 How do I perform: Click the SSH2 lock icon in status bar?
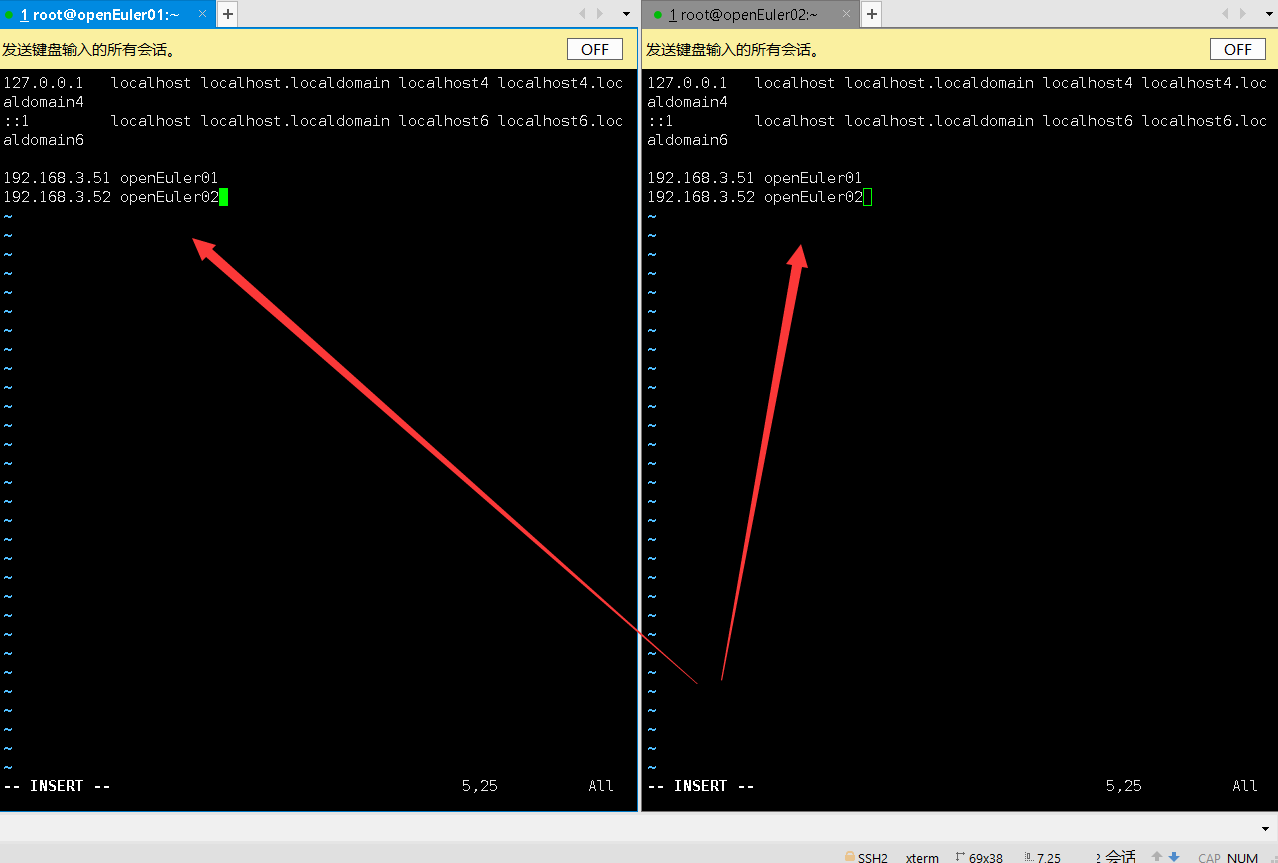coord(849,858)
